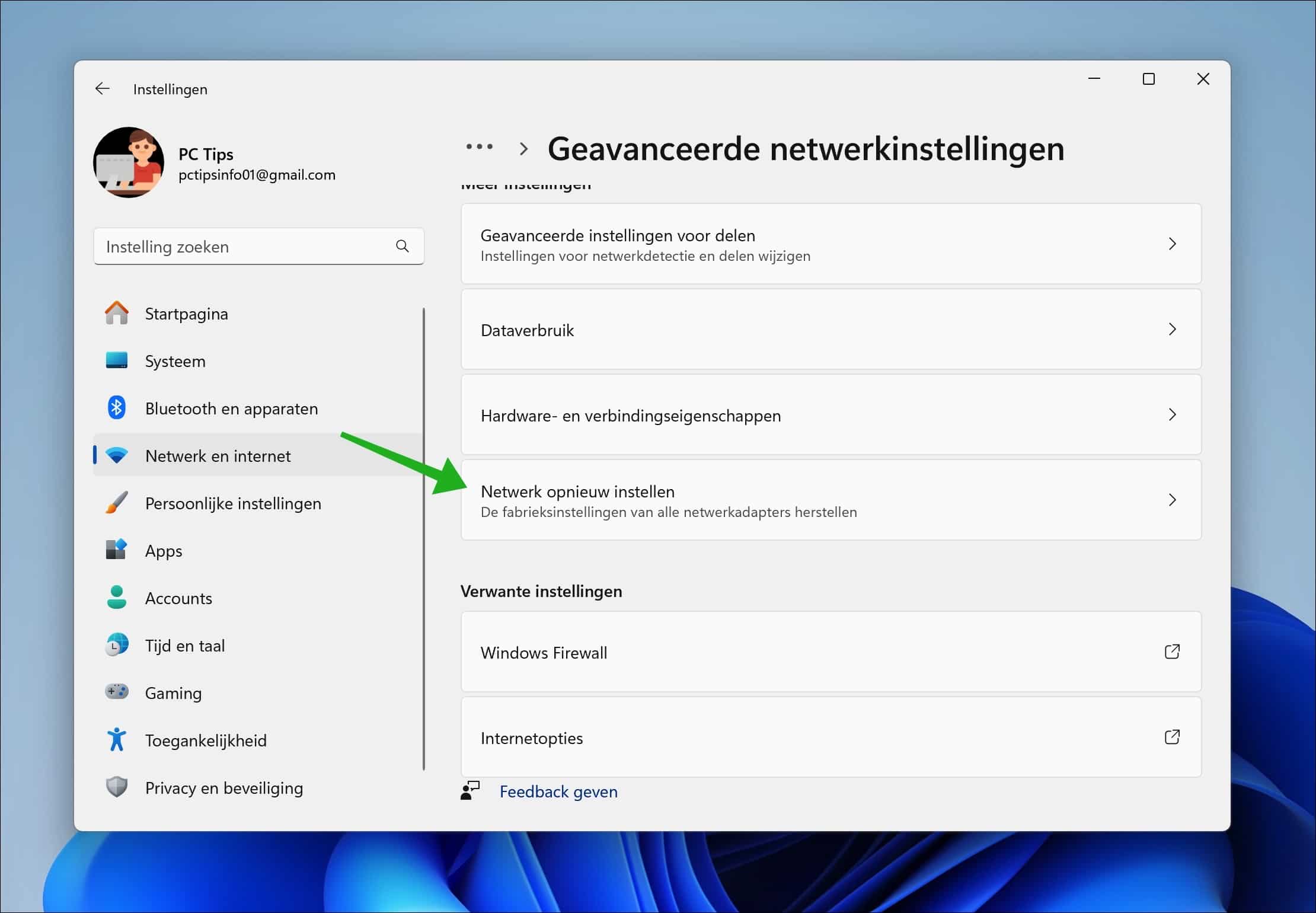Click the search magnifier in Instelling zoeken
This screenshot has height=913, width=1316.
coord(403,246)
